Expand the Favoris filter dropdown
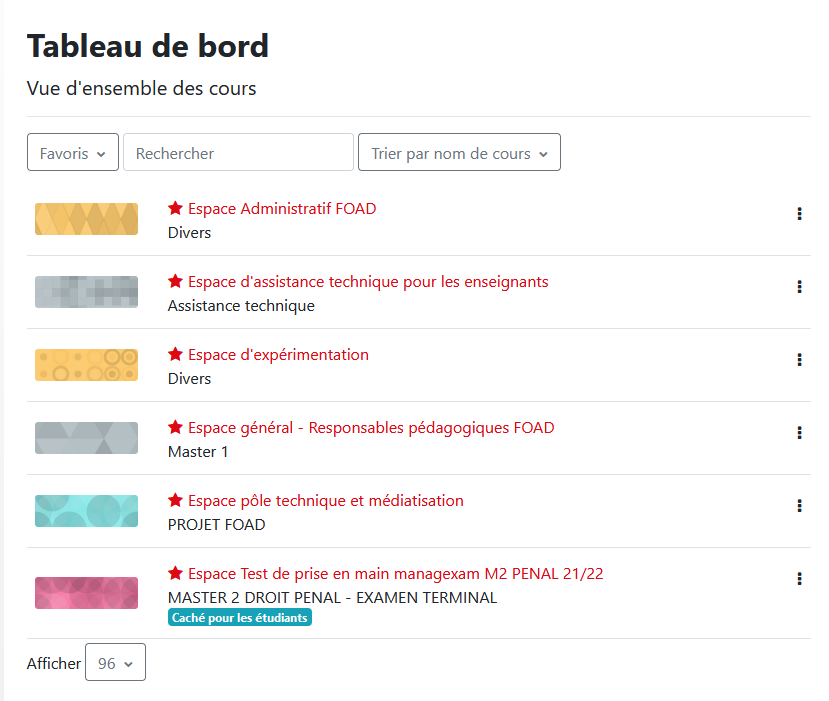The height and width of the screenshot is (701, 829). coord(73,152)
